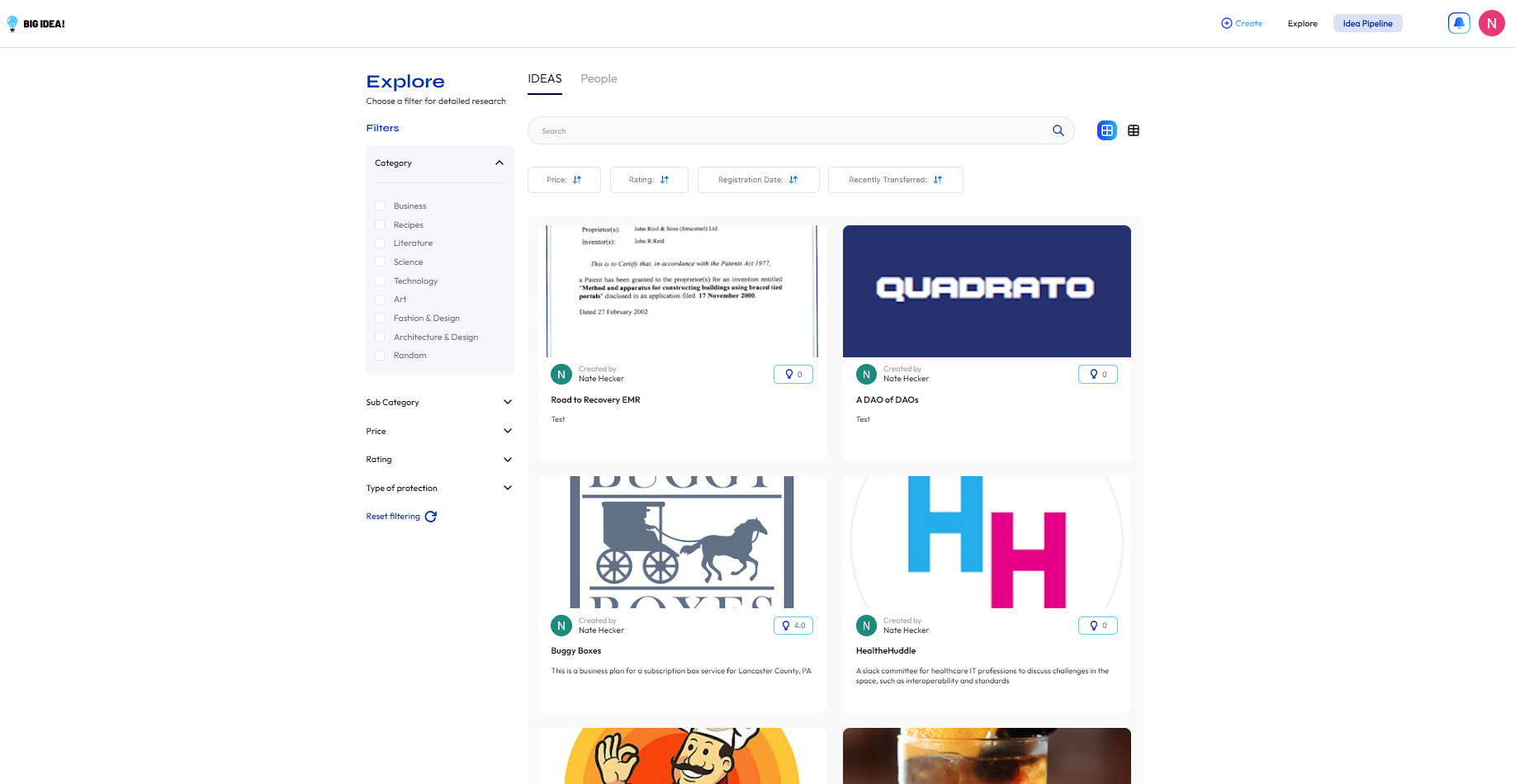The height and width of the screenshot is (784, 1515).
Task: Open the notifications bell
Action: [1459, 23]
